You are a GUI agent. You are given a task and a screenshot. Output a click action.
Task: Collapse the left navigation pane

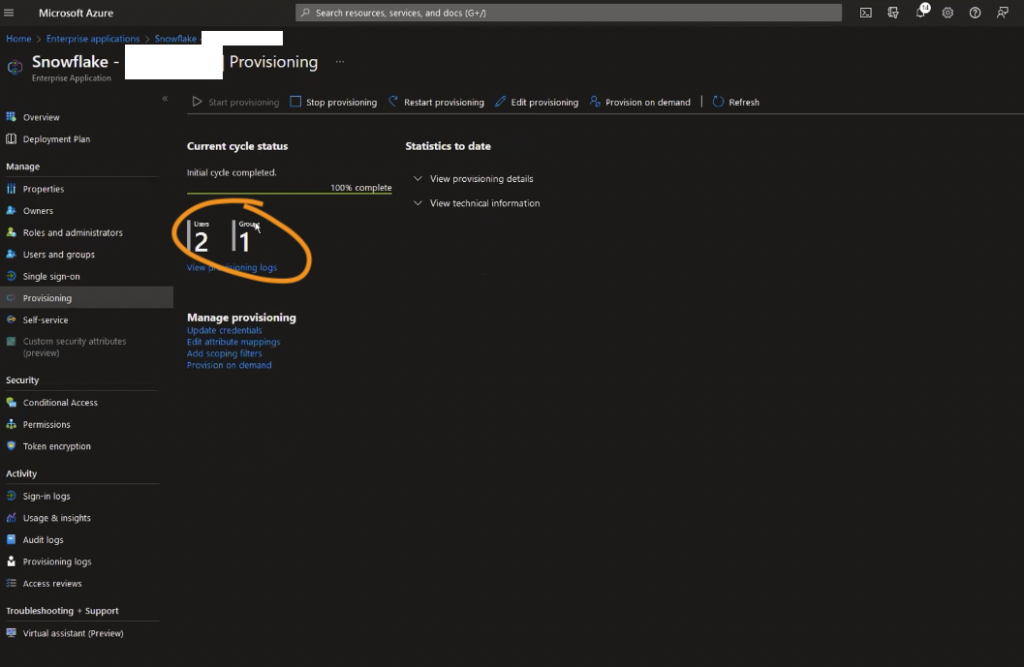[165, 98]
